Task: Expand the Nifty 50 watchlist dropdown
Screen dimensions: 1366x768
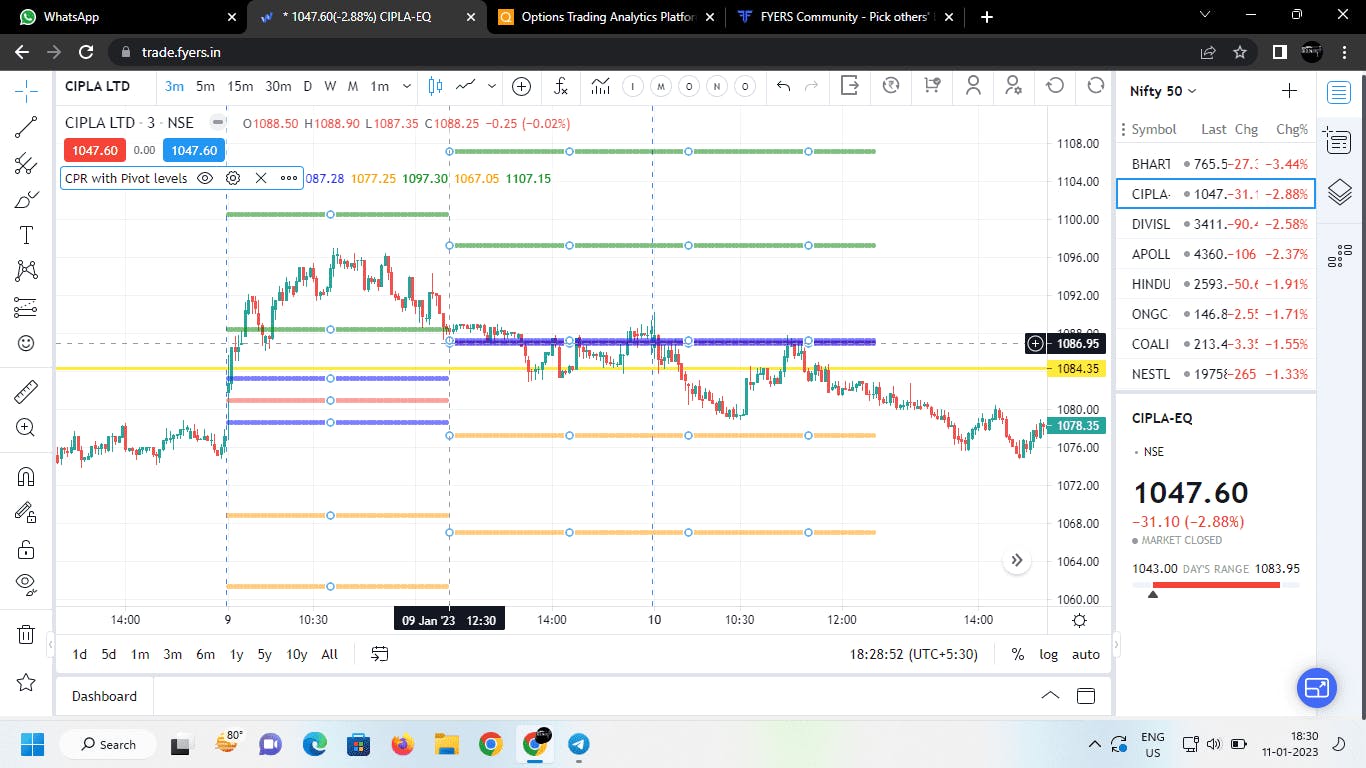Action: point(1163,91)
